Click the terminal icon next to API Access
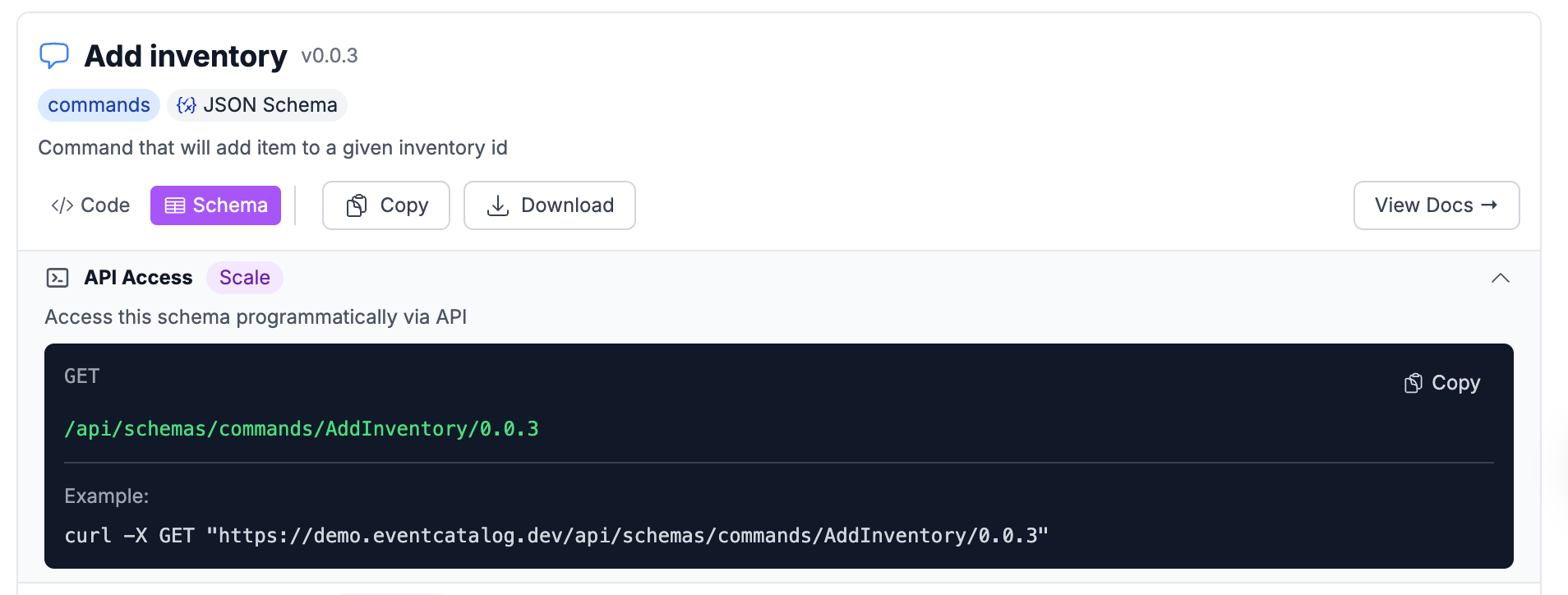The height and width of the screenshot is (595, 1568). coord(58,278)
